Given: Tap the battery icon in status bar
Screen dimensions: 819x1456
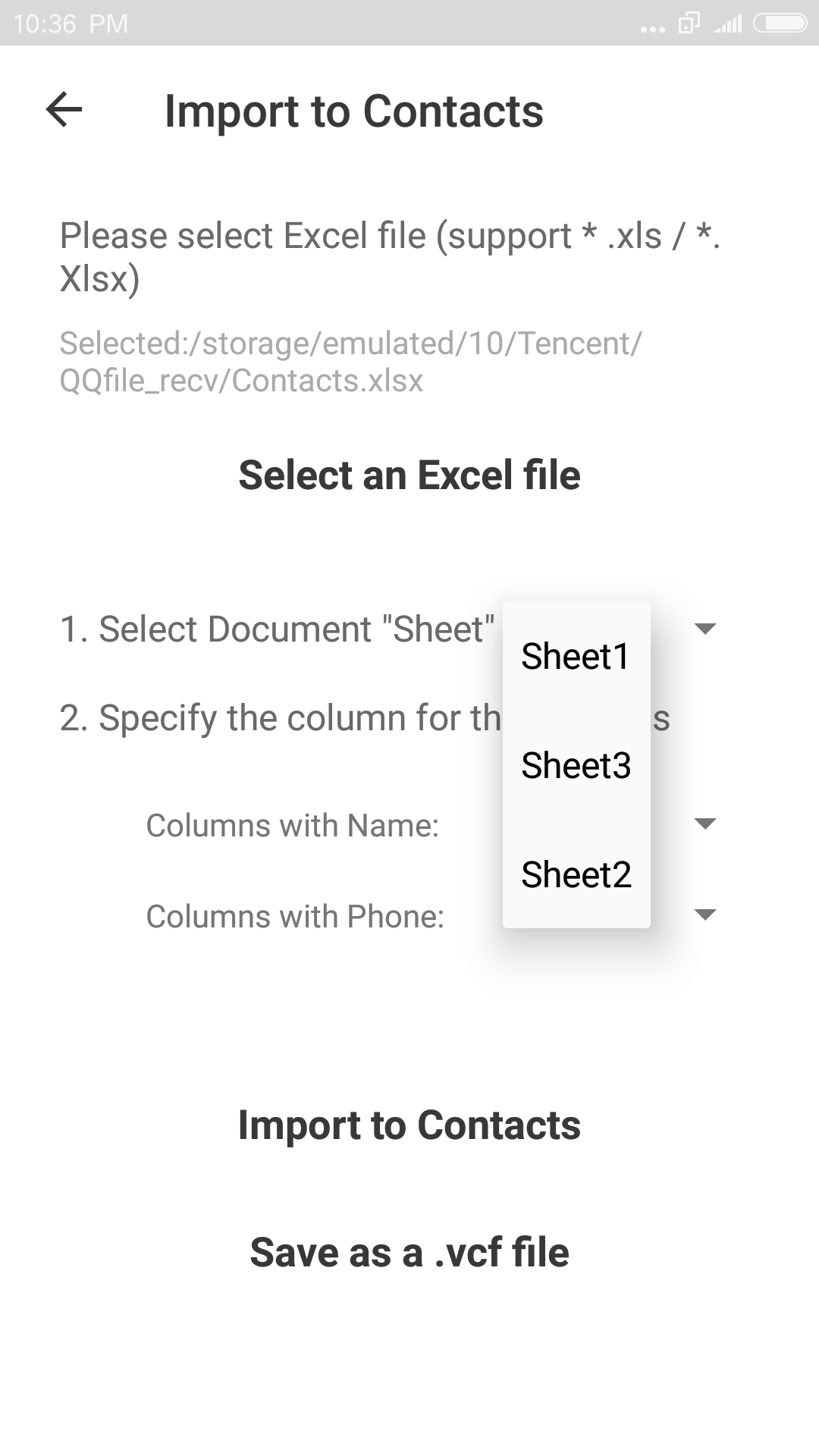Looking at the screenshot, I should (x=780, y=24).
